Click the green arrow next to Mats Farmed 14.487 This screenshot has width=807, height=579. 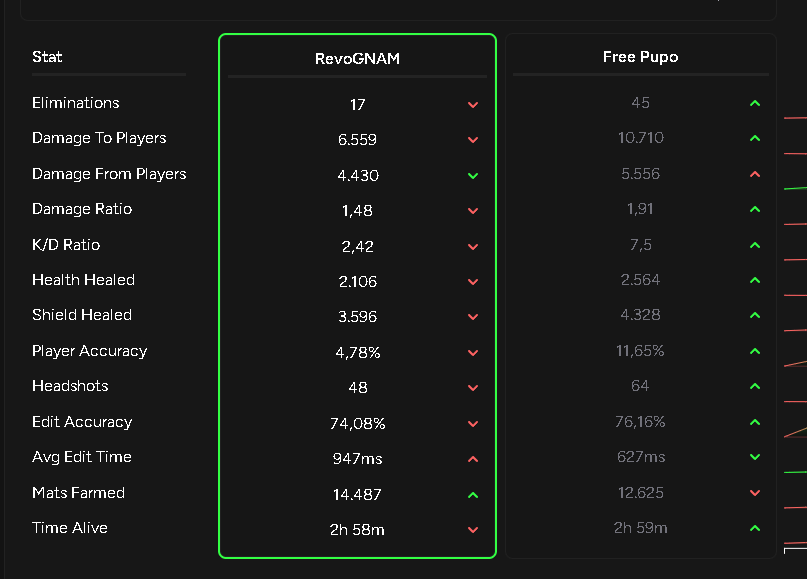[472, 494]
